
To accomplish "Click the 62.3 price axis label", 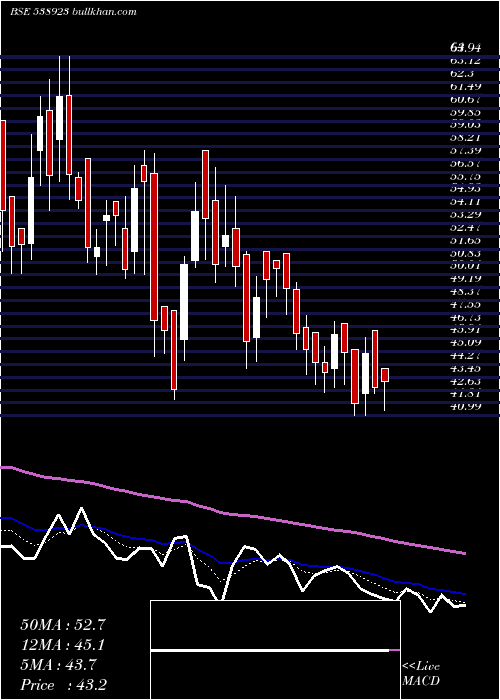I will tap(461, 73).
